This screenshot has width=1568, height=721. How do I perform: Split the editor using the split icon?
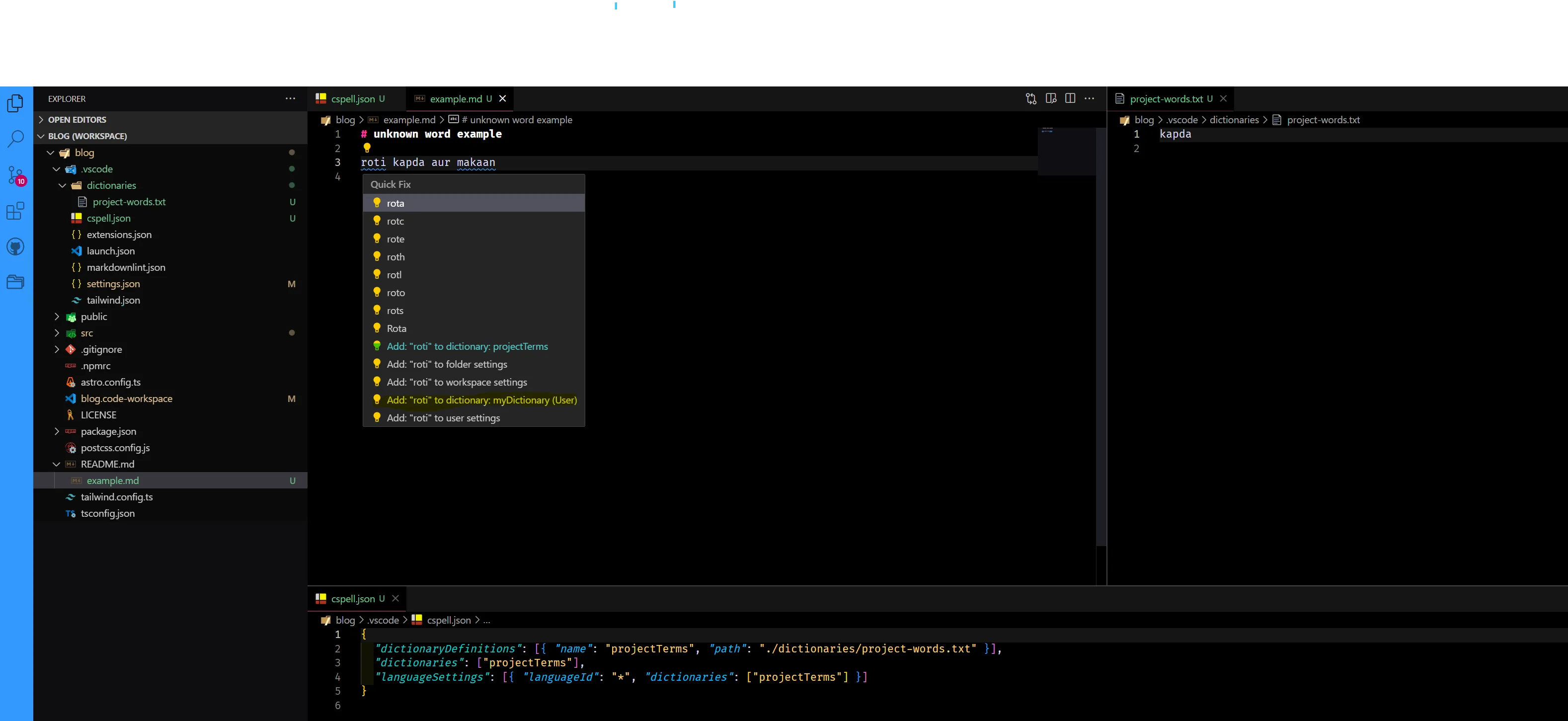pyautogui.click(x=1070, y=98)
